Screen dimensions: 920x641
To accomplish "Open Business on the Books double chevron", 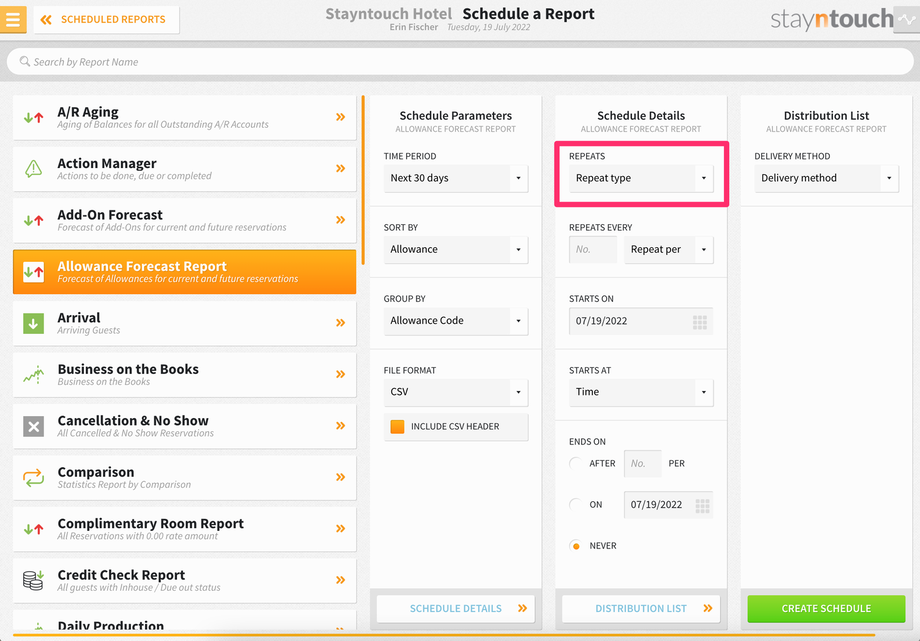I will (x=340, y=374).
